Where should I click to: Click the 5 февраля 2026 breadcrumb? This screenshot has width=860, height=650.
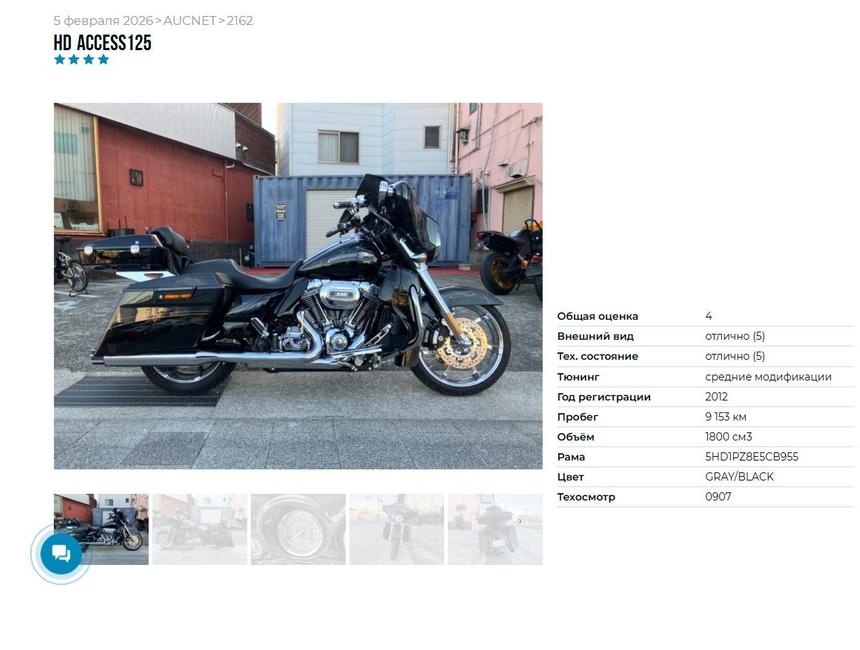tap(103, 21)
